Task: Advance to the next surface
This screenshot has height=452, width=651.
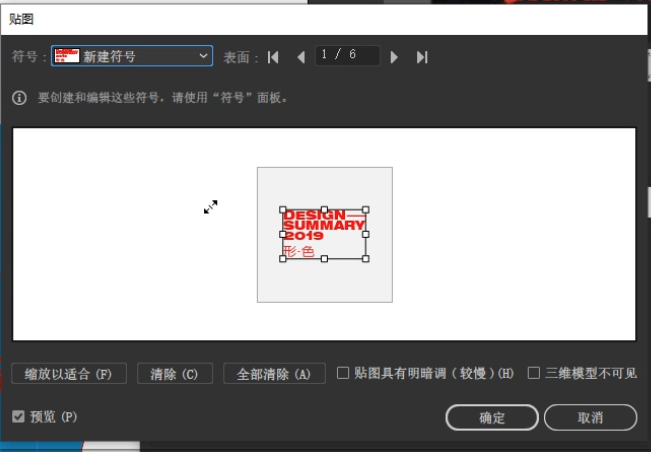Action: (x=394, y=57)
